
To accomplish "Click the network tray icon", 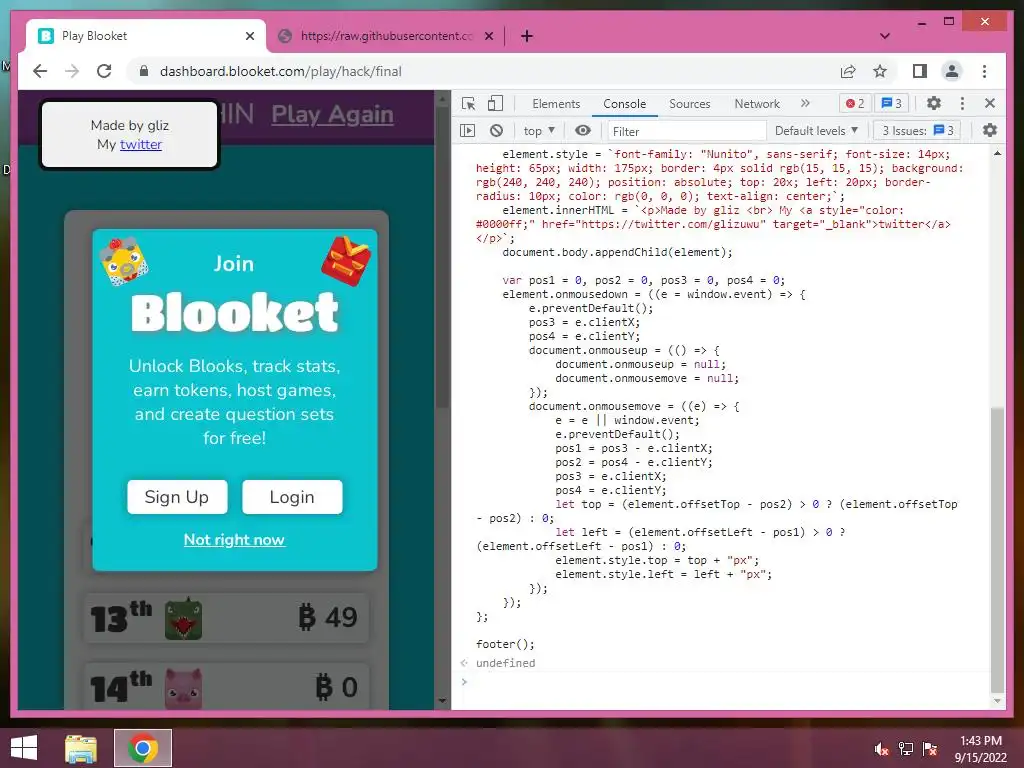I will [906, 749].
